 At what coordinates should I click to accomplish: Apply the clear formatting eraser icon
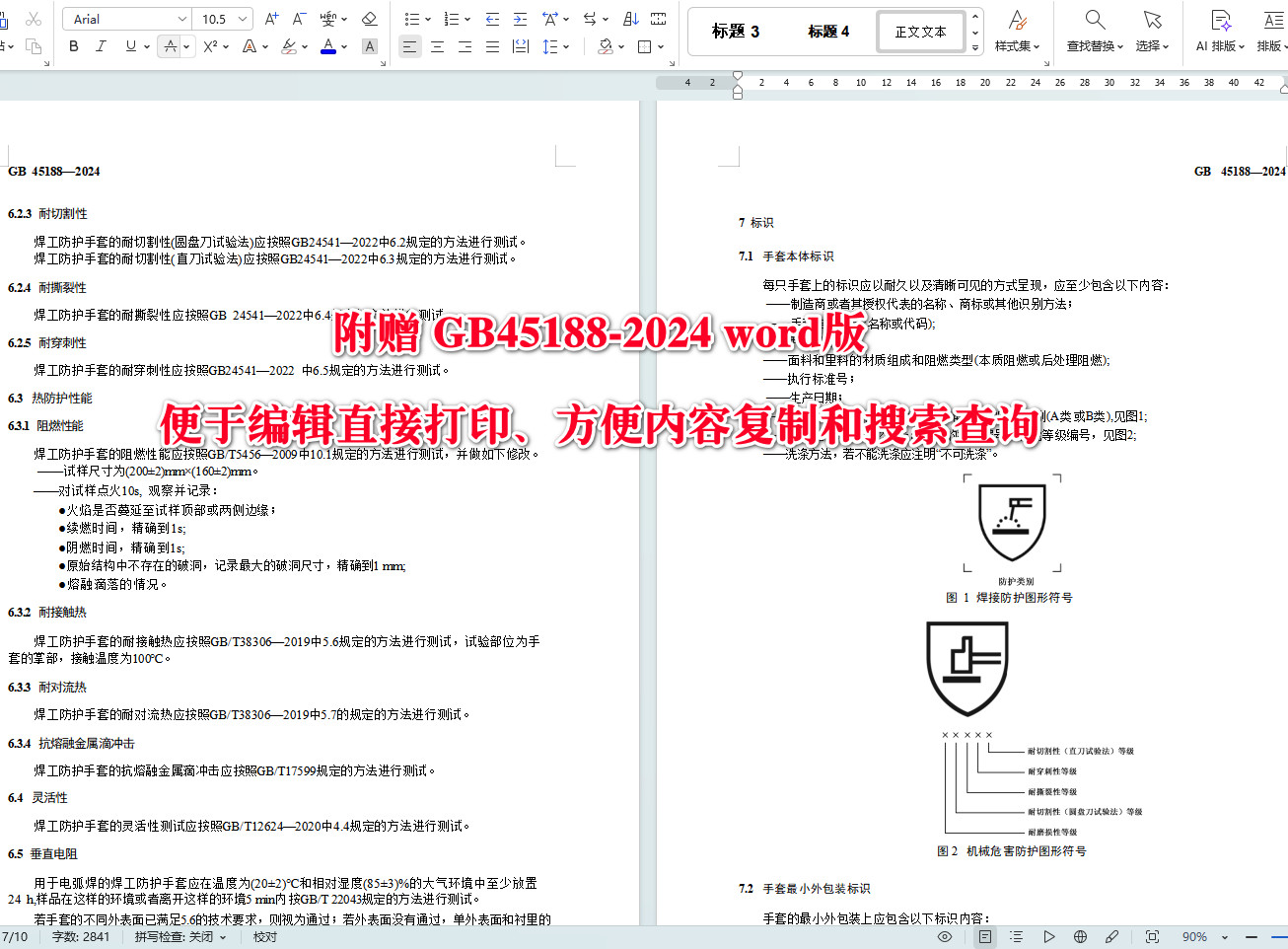[x=370, y=19]
